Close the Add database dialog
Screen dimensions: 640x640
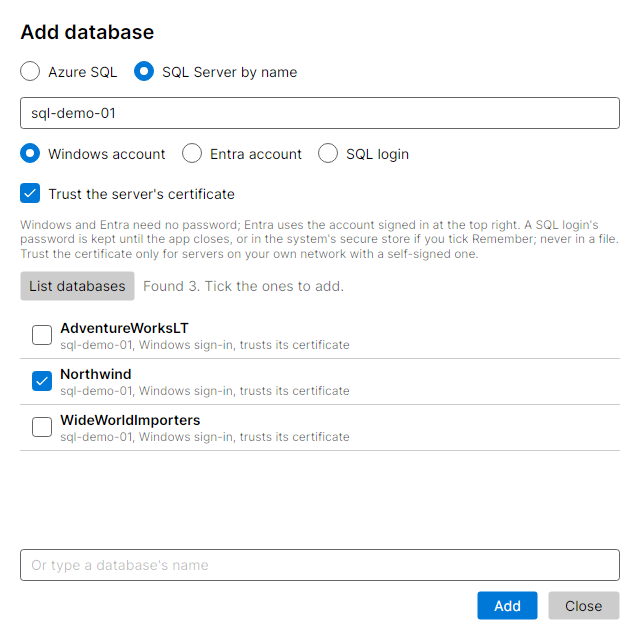click(584, 606)
